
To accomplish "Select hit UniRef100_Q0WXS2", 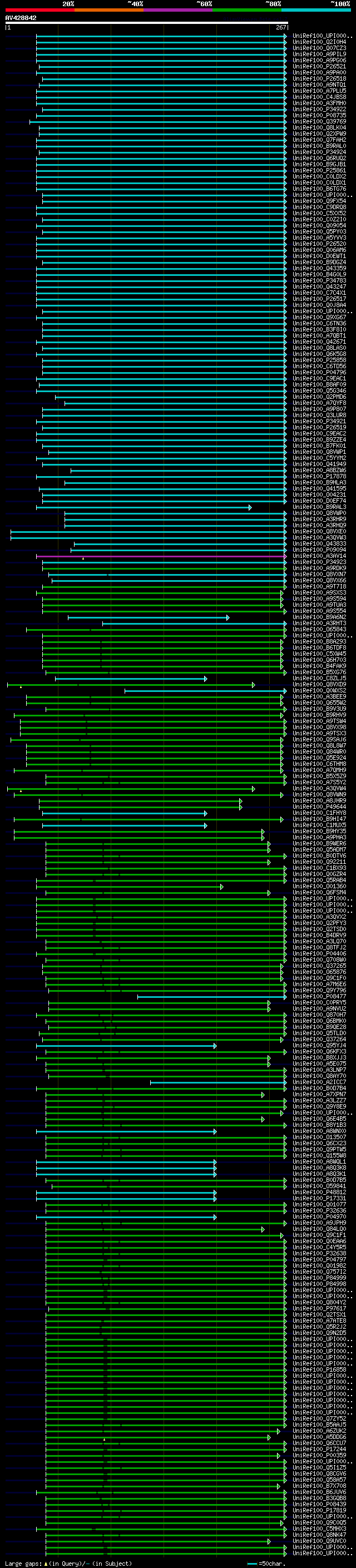I will 319,691.
